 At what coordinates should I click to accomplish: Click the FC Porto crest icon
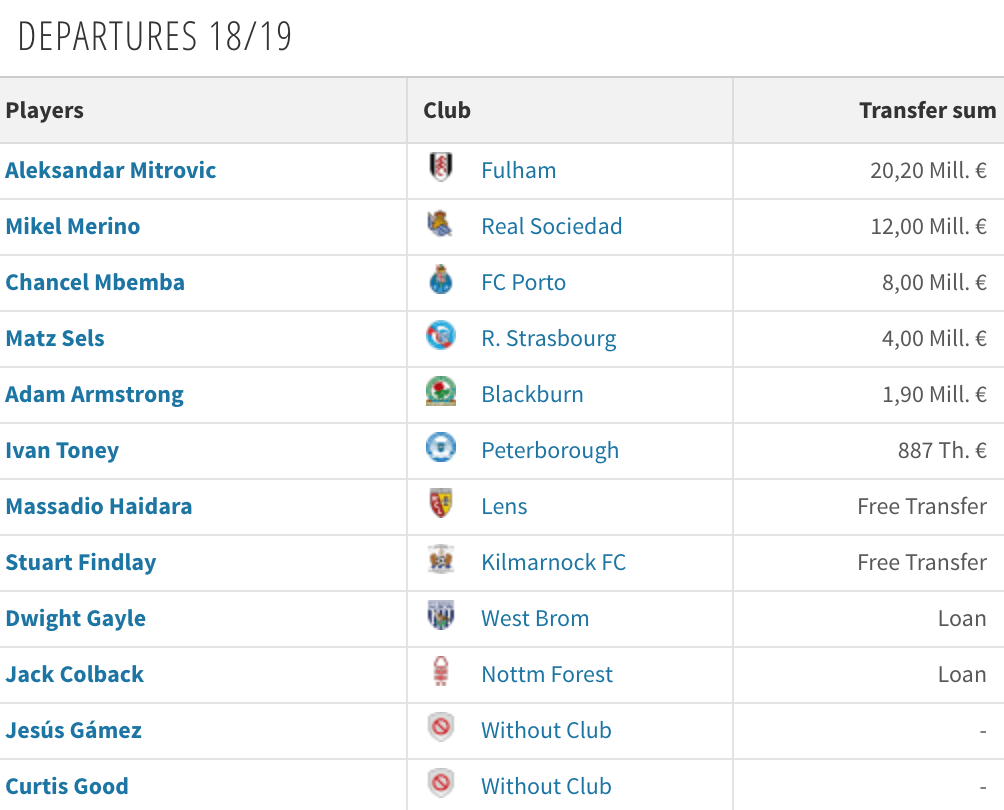tap(440, 280)
